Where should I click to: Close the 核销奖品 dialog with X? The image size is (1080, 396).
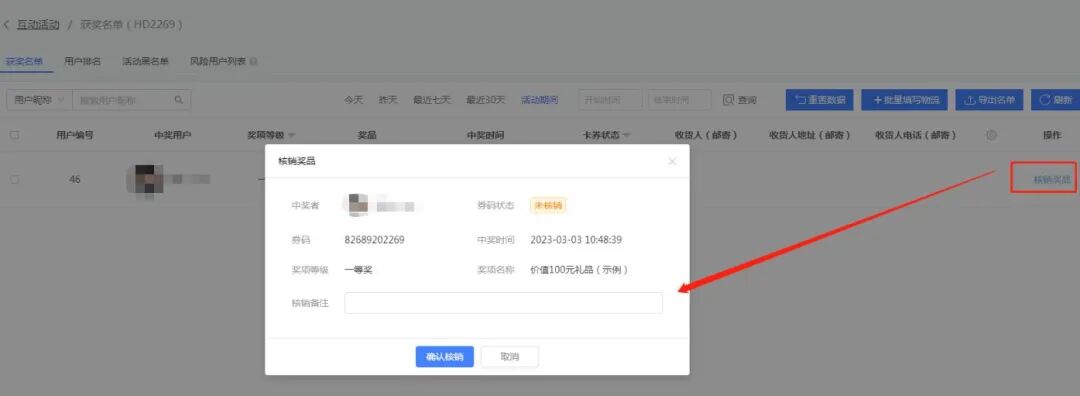(672, 161)
